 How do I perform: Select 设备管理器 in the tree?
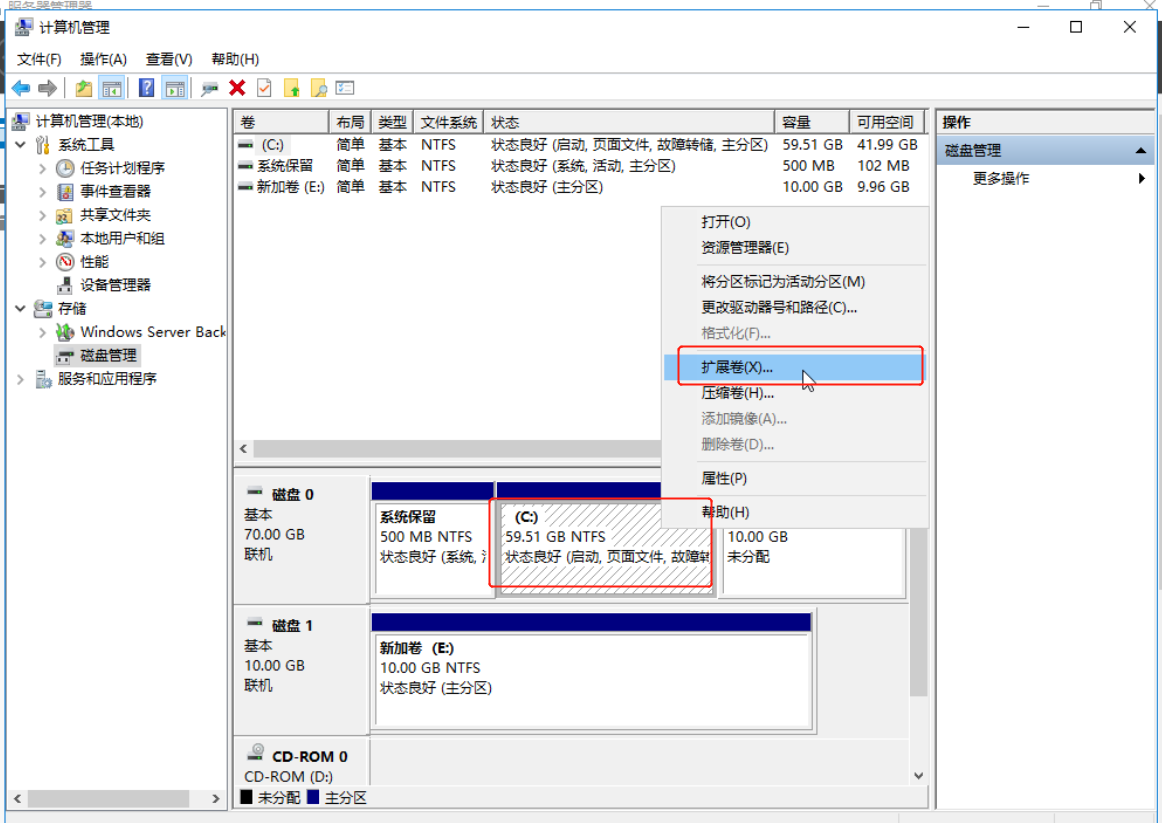115,285
